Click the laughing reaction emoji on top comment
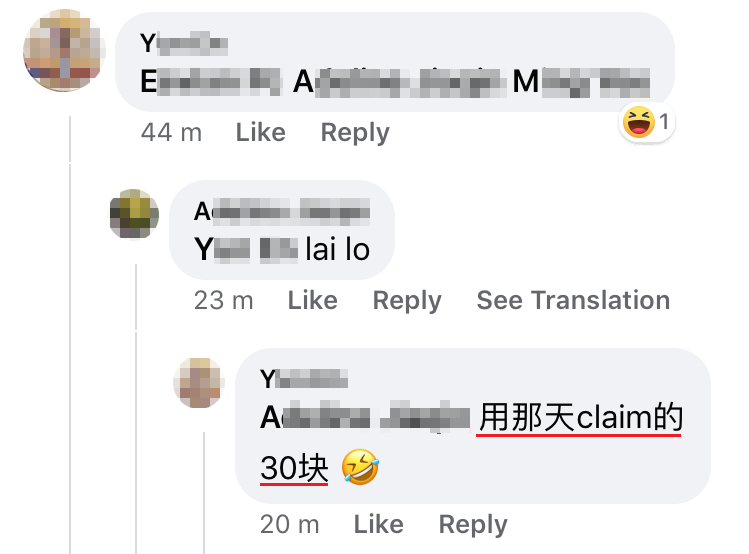This screenshot has height=554, width=749. point(639,122)
